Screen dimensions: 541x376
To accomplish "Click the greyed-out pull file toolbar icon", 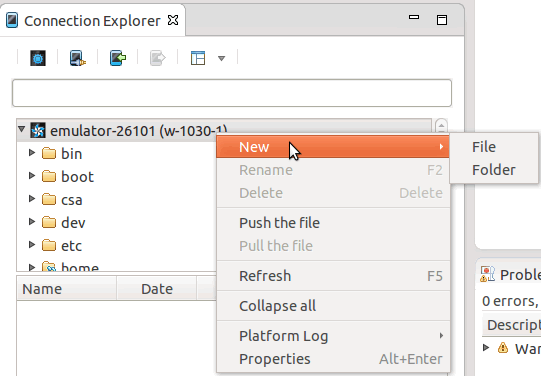I will pos(158,58).
